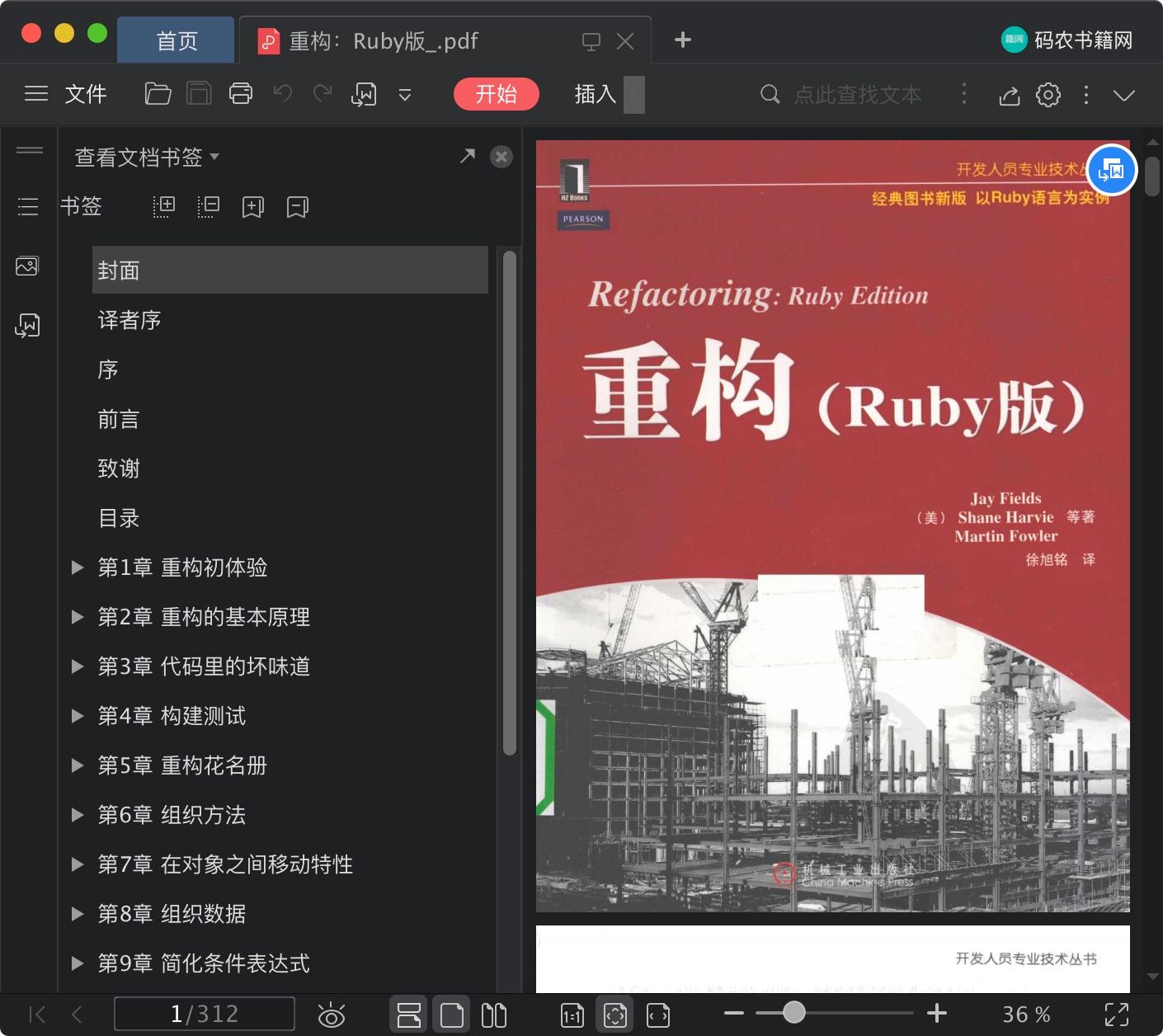Screen dimensions: 1163x1036
Task: Toggle fit page view icon
Action: point(615,1015)
